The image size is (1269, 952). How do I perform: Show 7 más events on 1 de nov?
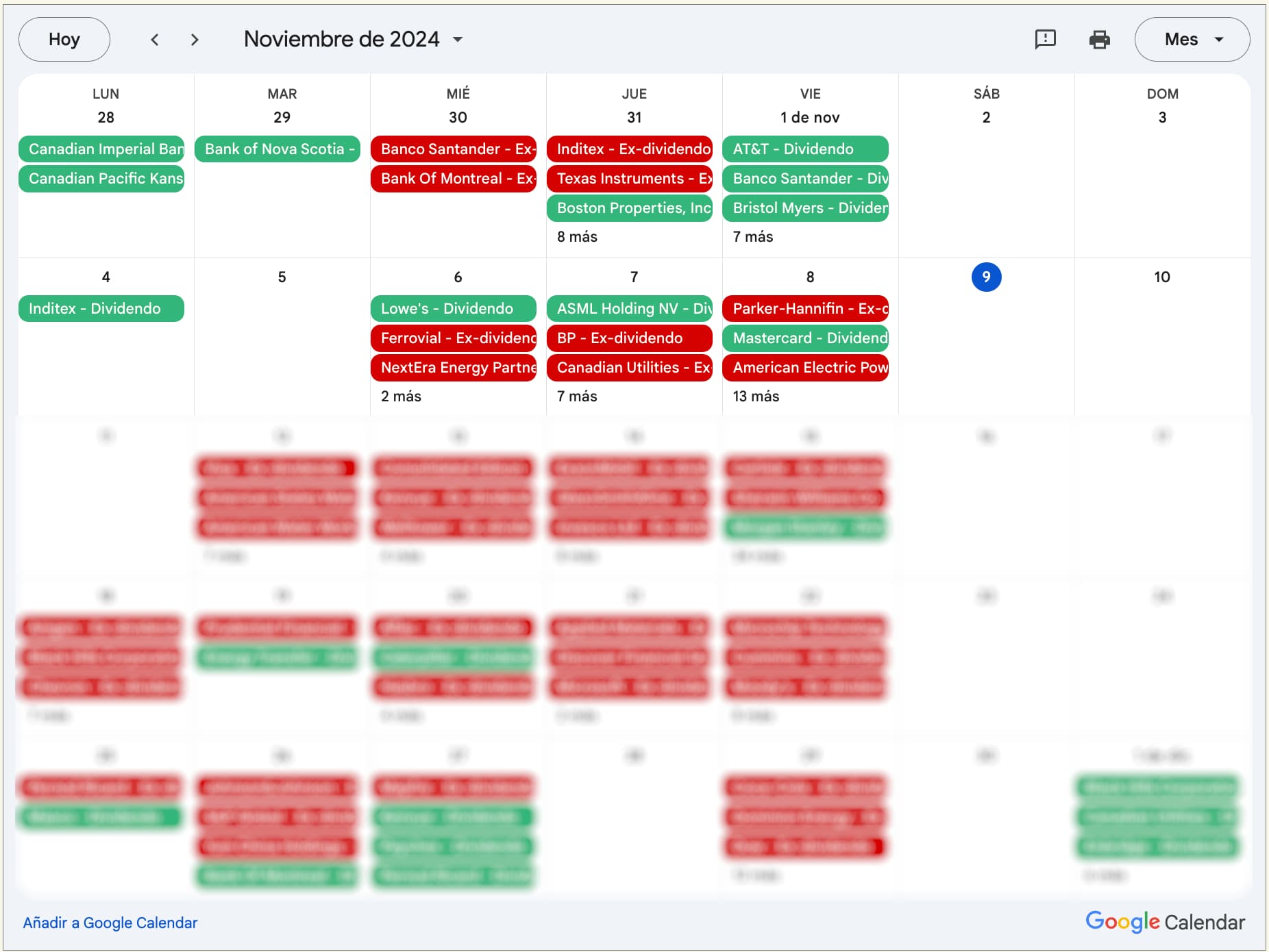753,237
